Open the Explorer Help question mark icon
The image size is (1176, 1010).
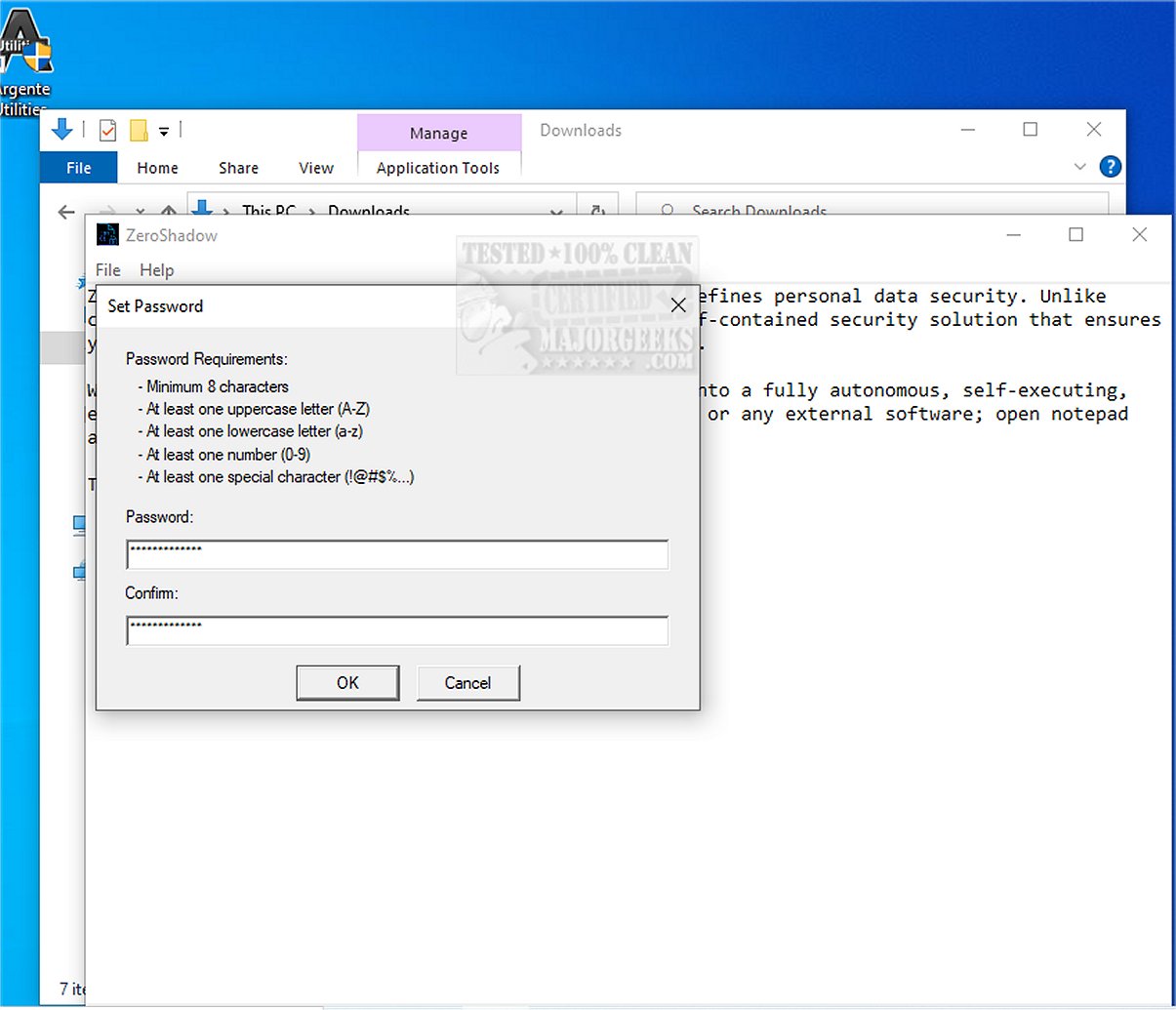point(1110,167)
